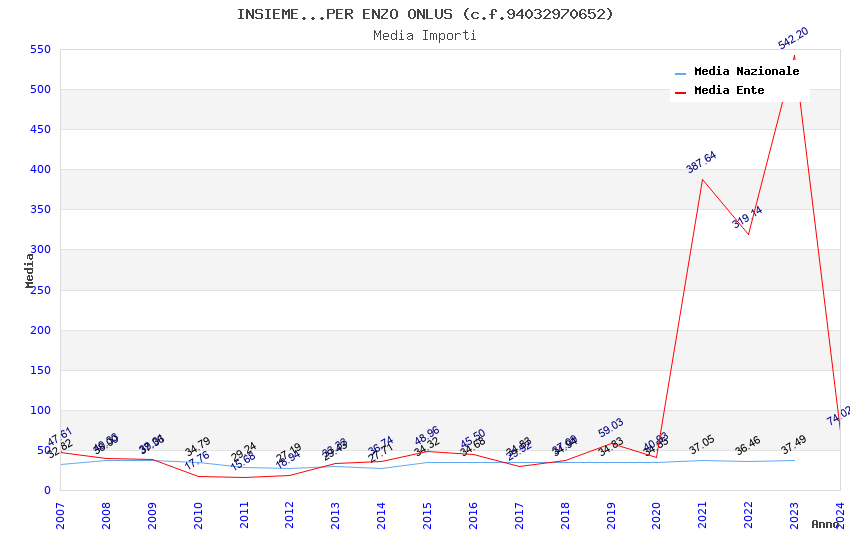850x550 pixels.
Task: Click y-axis tick label 150
Action: (x=40, y=371)
